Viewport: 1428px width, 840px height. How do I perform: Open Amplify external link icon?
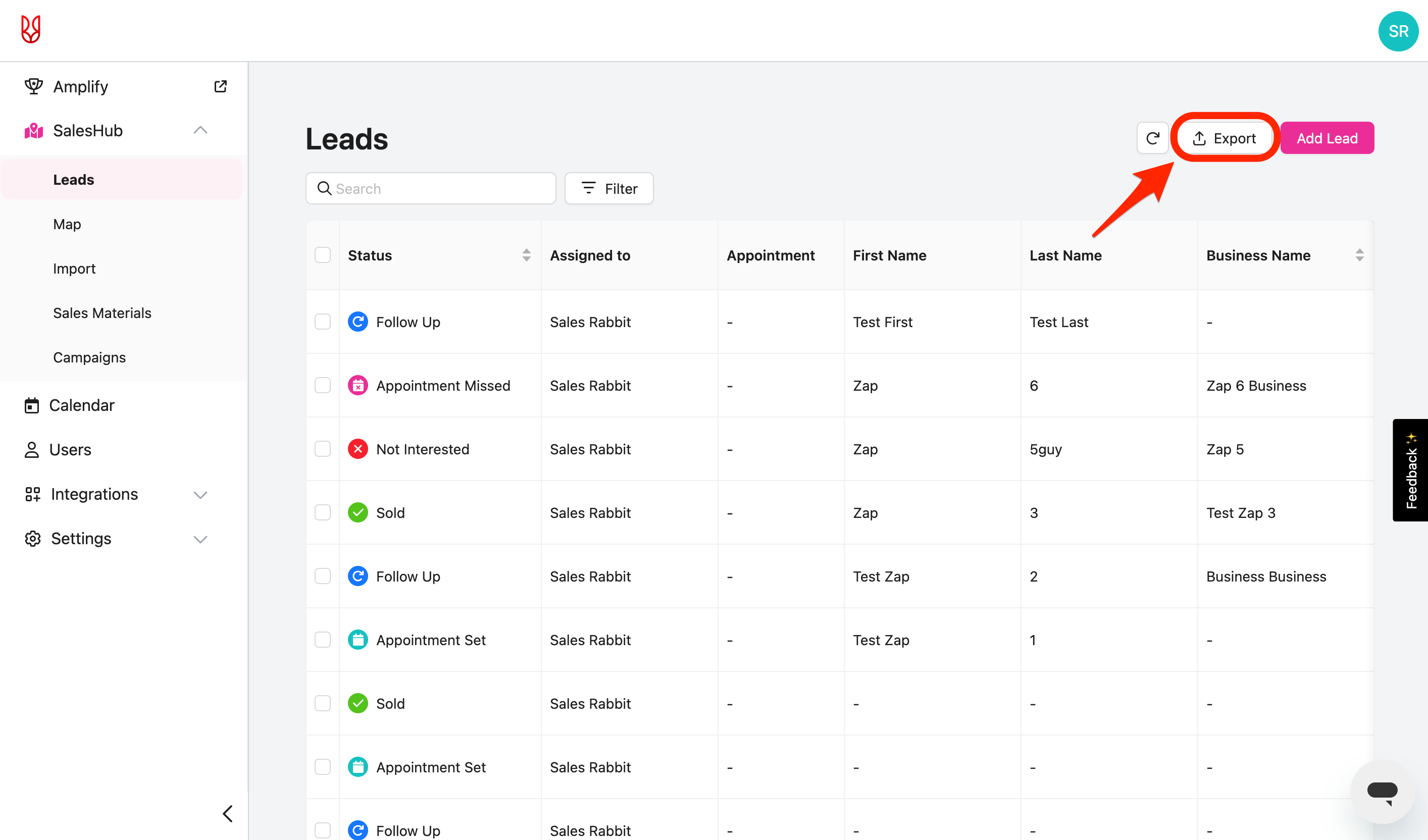(x=221, y=86)
